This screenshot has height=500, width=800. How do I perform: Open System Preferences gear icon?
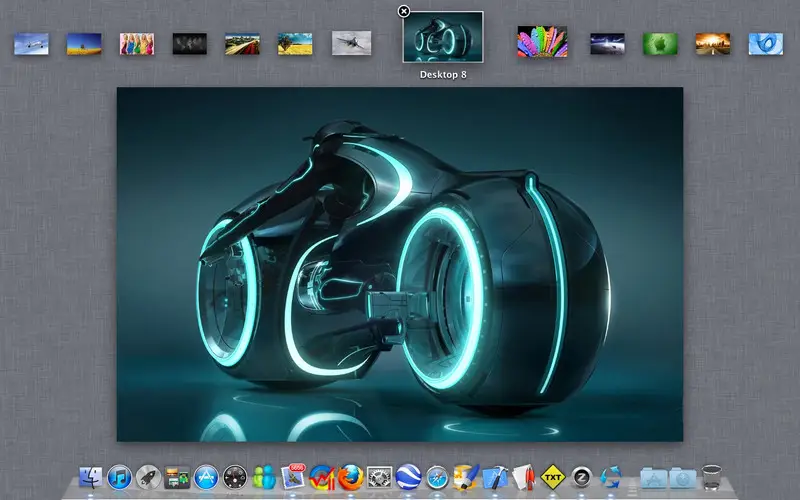380,478
